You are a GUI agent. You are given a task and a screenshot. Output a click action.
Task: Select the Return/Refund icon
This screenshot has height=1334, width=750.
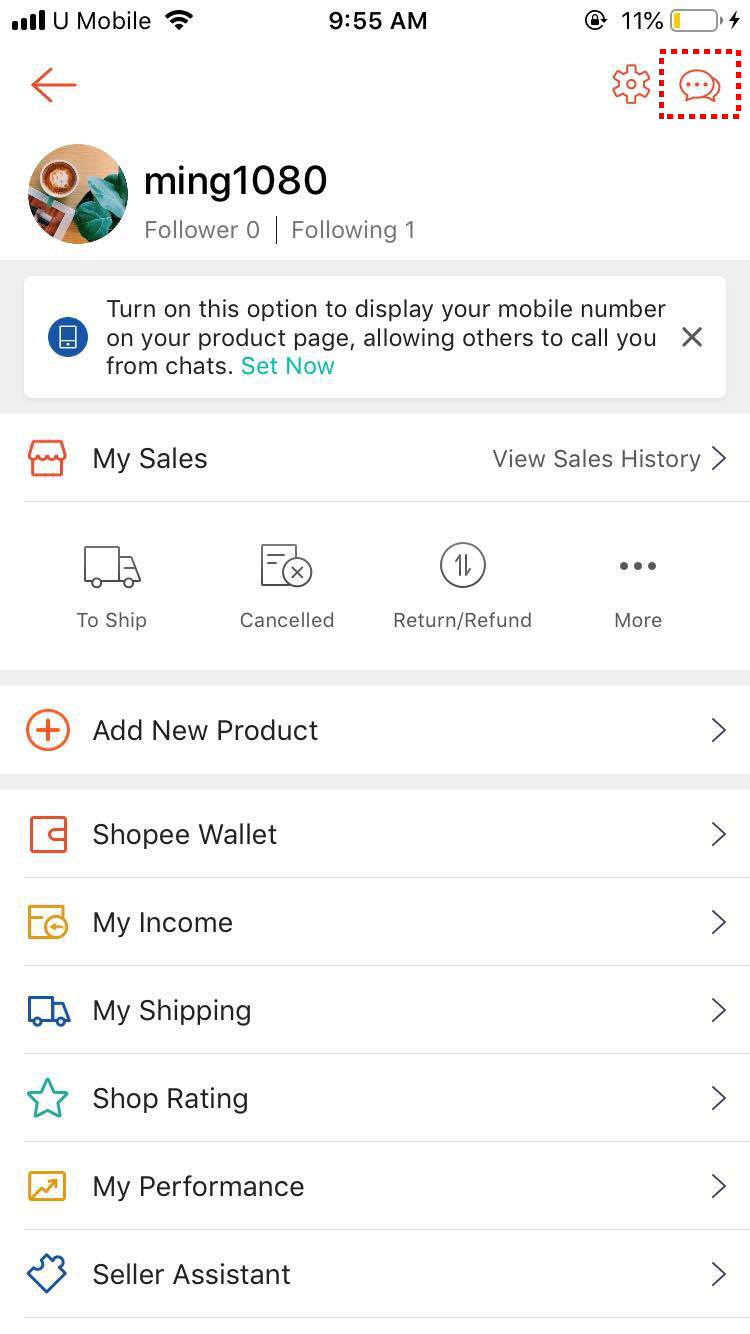pos(462,567)
